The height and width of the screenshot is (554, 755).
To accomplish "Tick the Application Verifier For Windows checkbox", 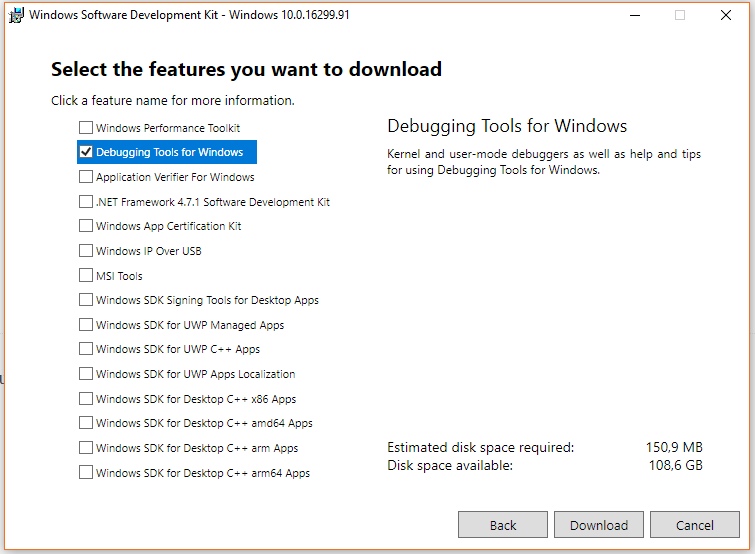I will (x=86, y=177).
